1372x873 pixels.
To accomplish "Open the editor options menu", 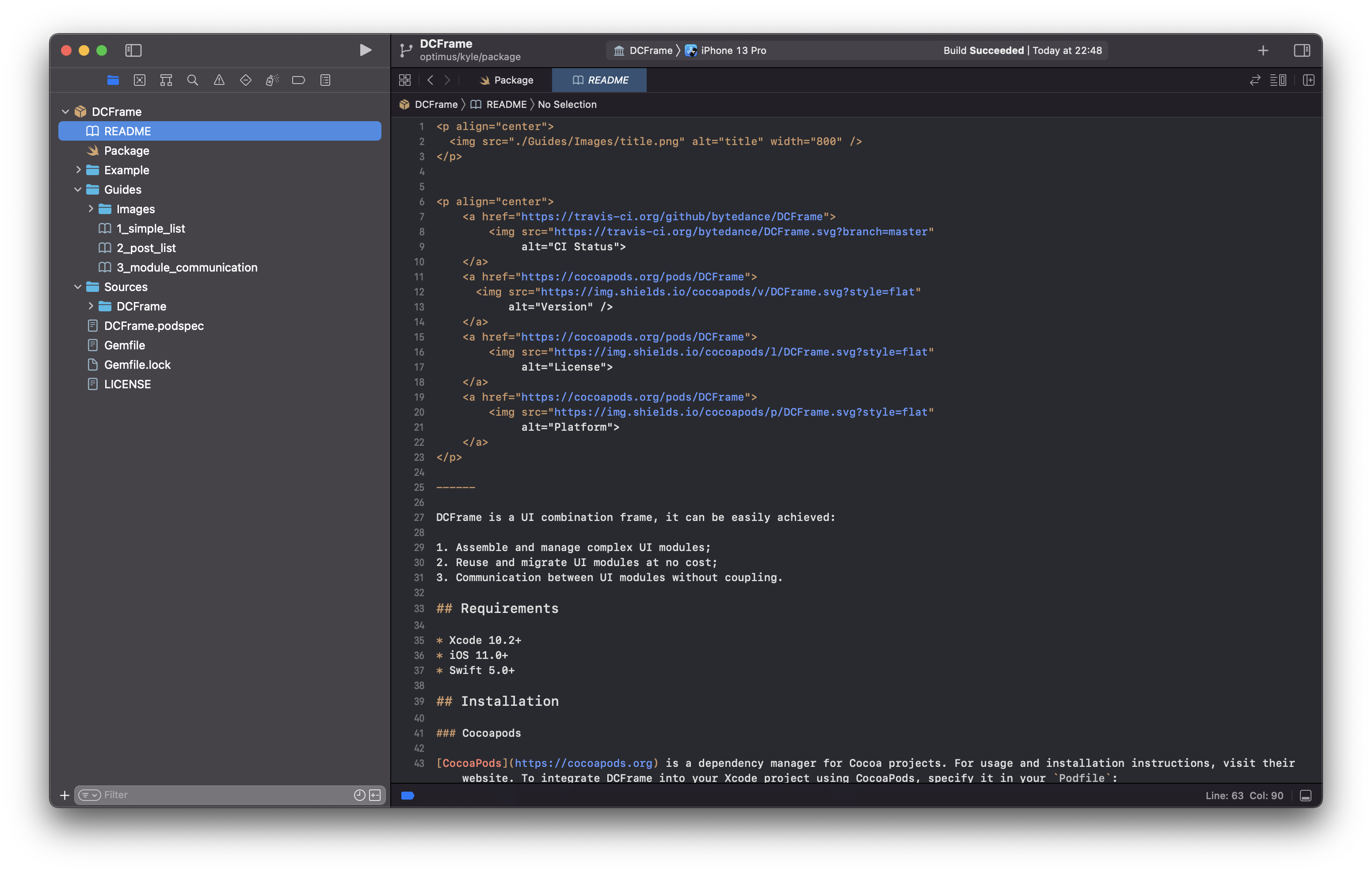I will pos(1278,80).
